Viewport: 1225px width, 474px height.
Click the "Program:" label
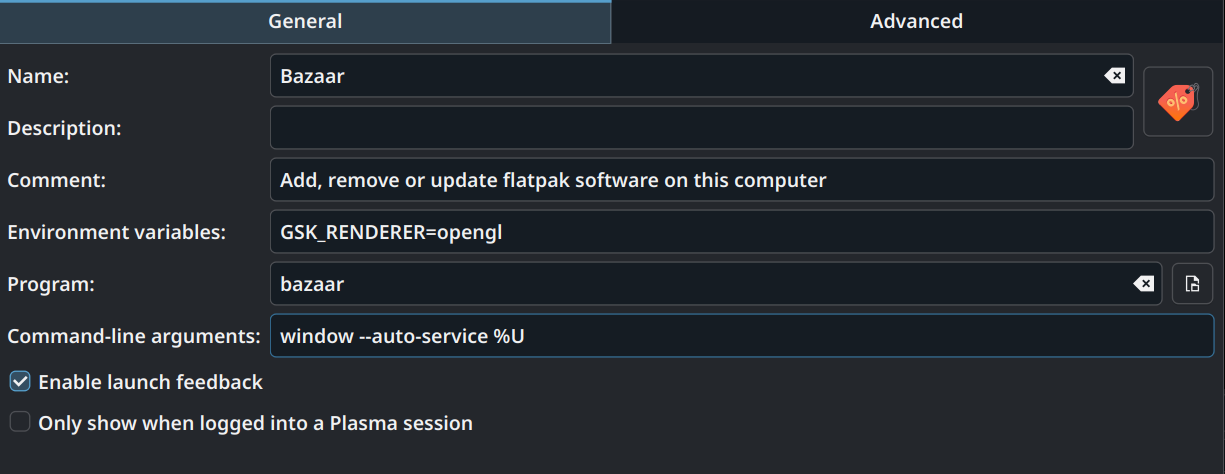coord(51,284)
